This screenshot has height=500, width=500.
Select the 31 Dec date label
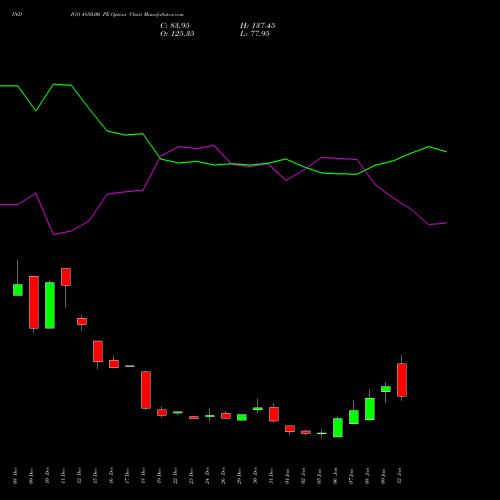tap(271, 476)
